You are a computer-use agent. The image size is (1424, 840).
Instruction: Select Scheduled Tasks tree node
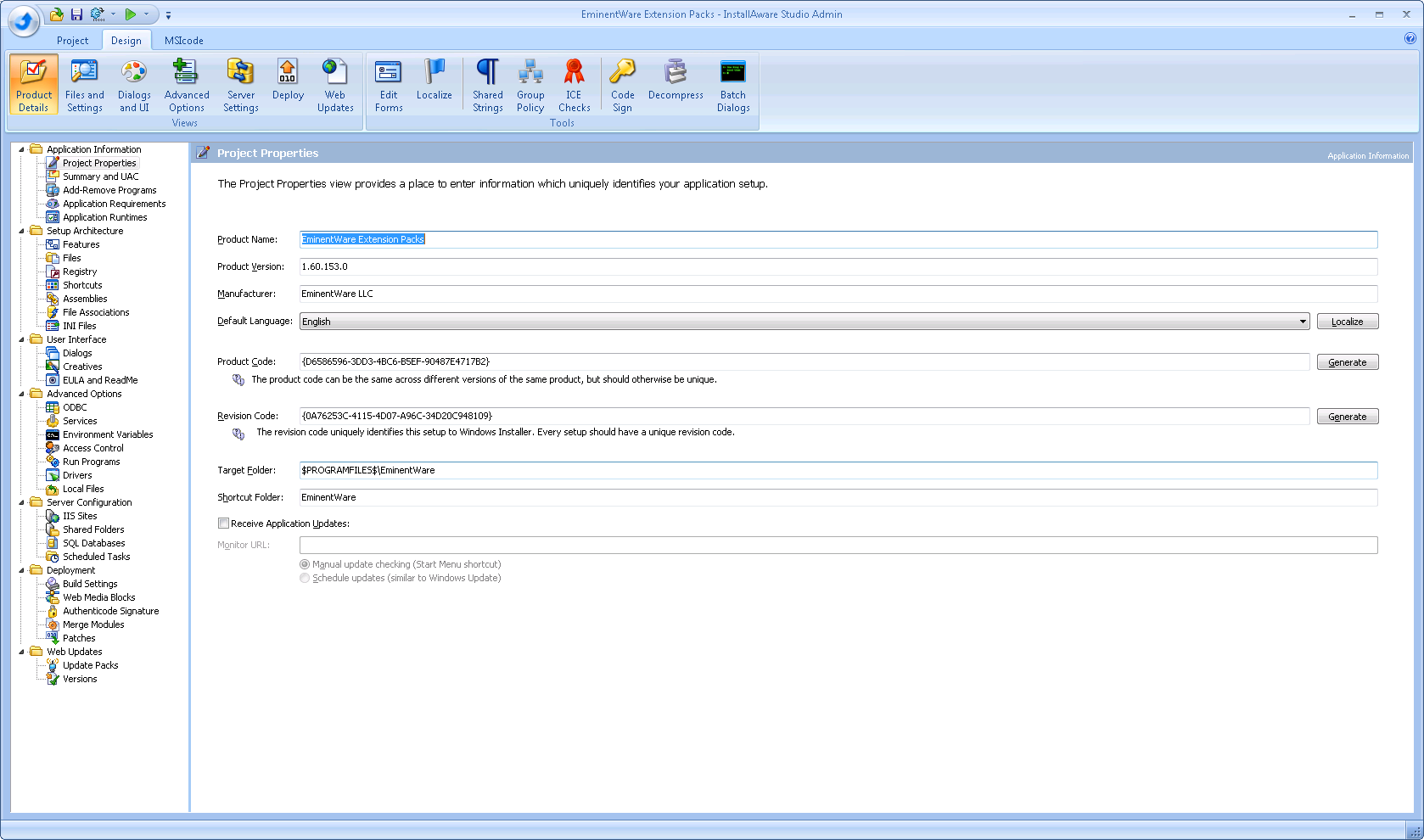(96, 557)
